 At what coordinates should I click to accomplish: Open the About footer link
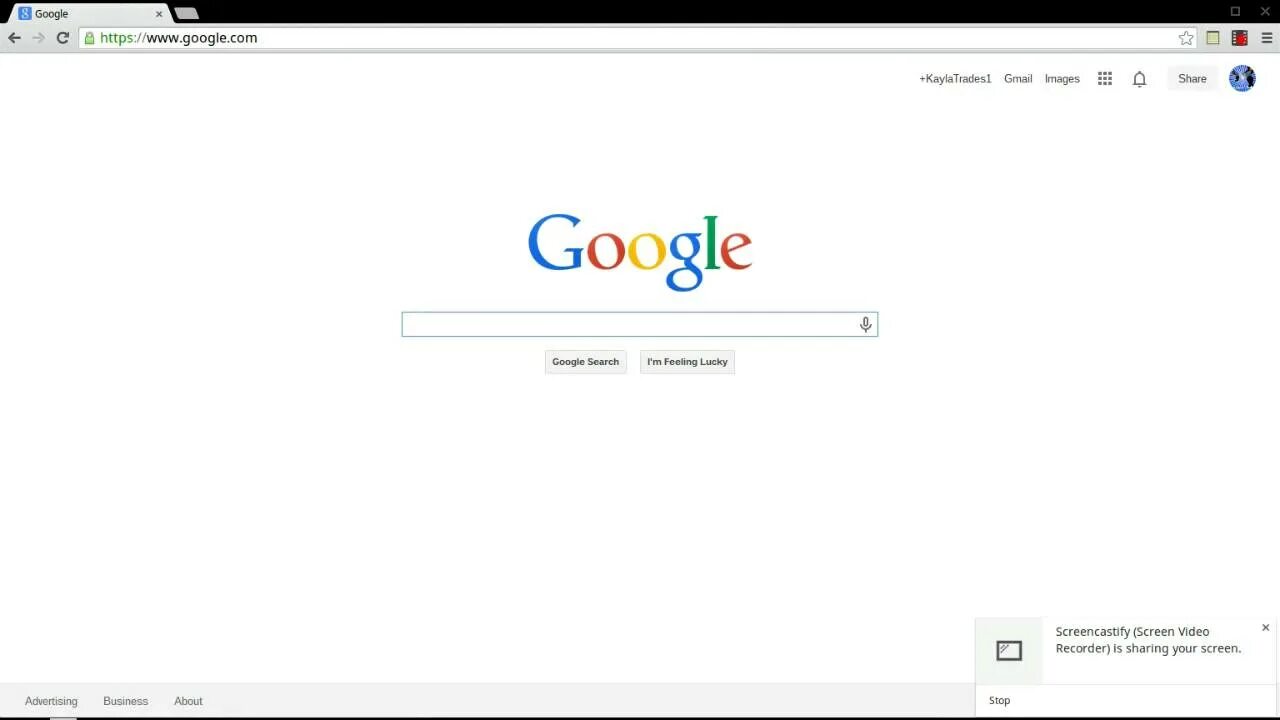click(x=188, y=701)
